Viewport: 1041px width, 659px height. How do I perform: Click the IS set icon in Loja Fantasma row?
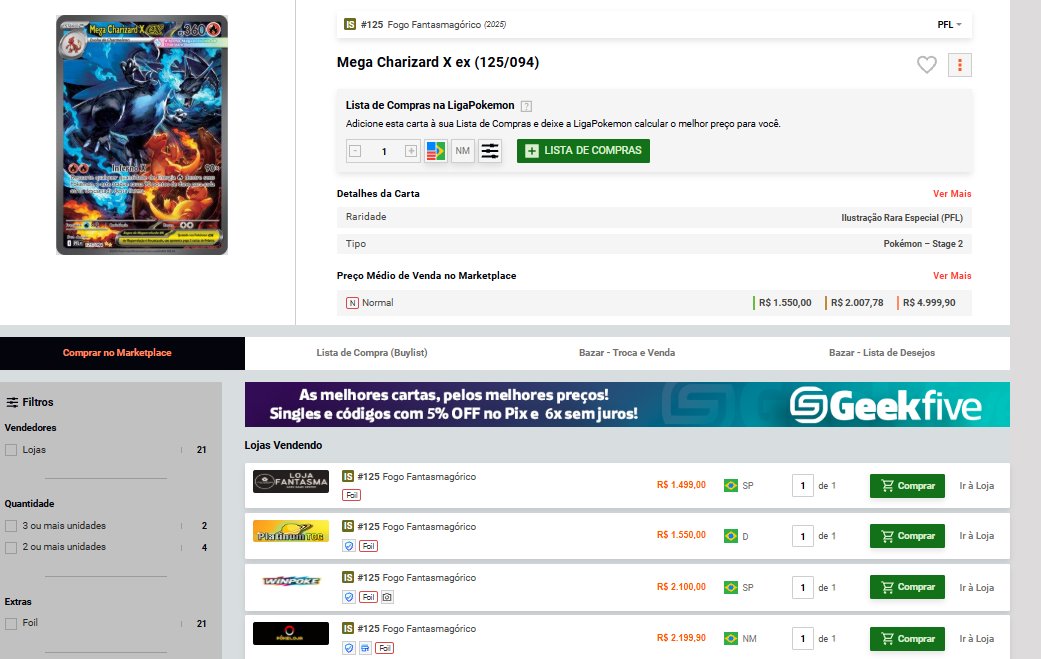(x=348, y=476)
